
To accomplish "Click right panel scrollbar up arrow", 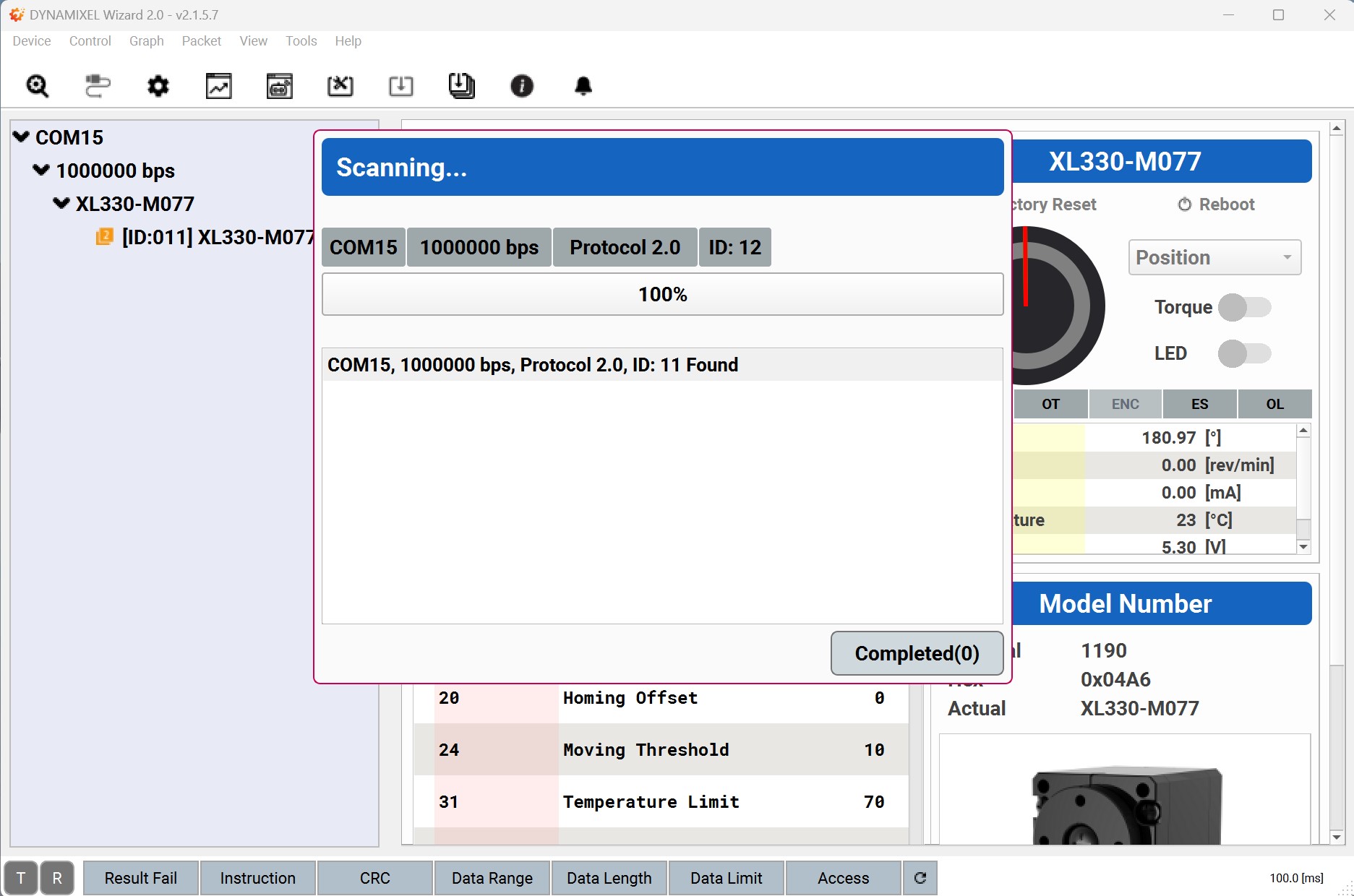I will point(1337,129).
